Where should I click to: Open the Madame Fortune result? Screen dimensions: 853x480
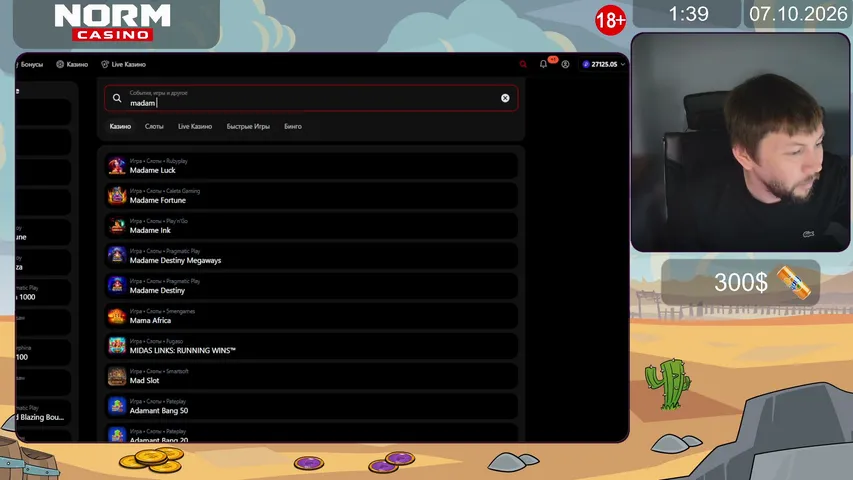pyautogui.click(x=311, y=195)
